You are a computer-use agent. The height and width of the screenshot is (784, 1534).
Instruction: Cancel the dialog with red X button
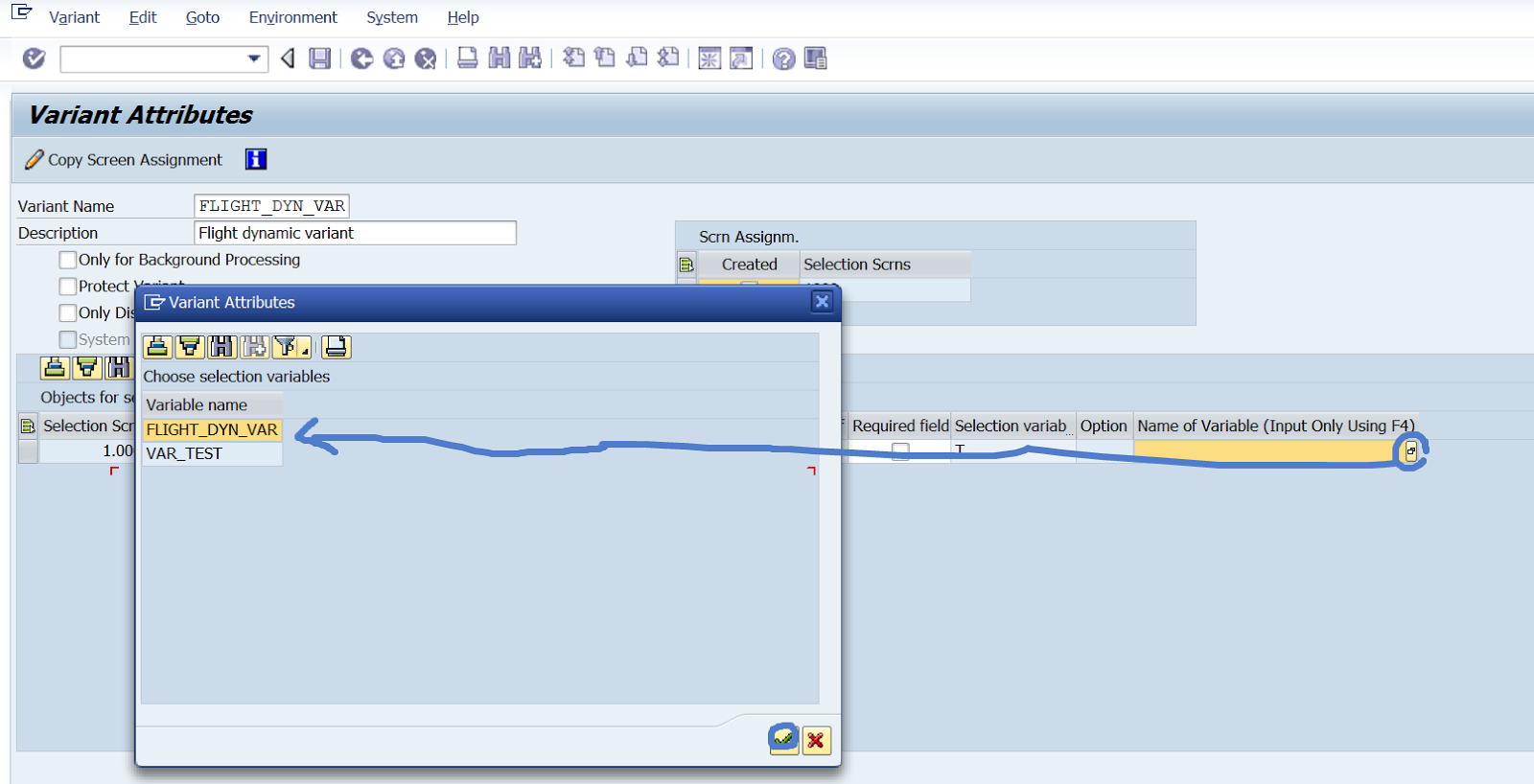[x=816, y=740]
